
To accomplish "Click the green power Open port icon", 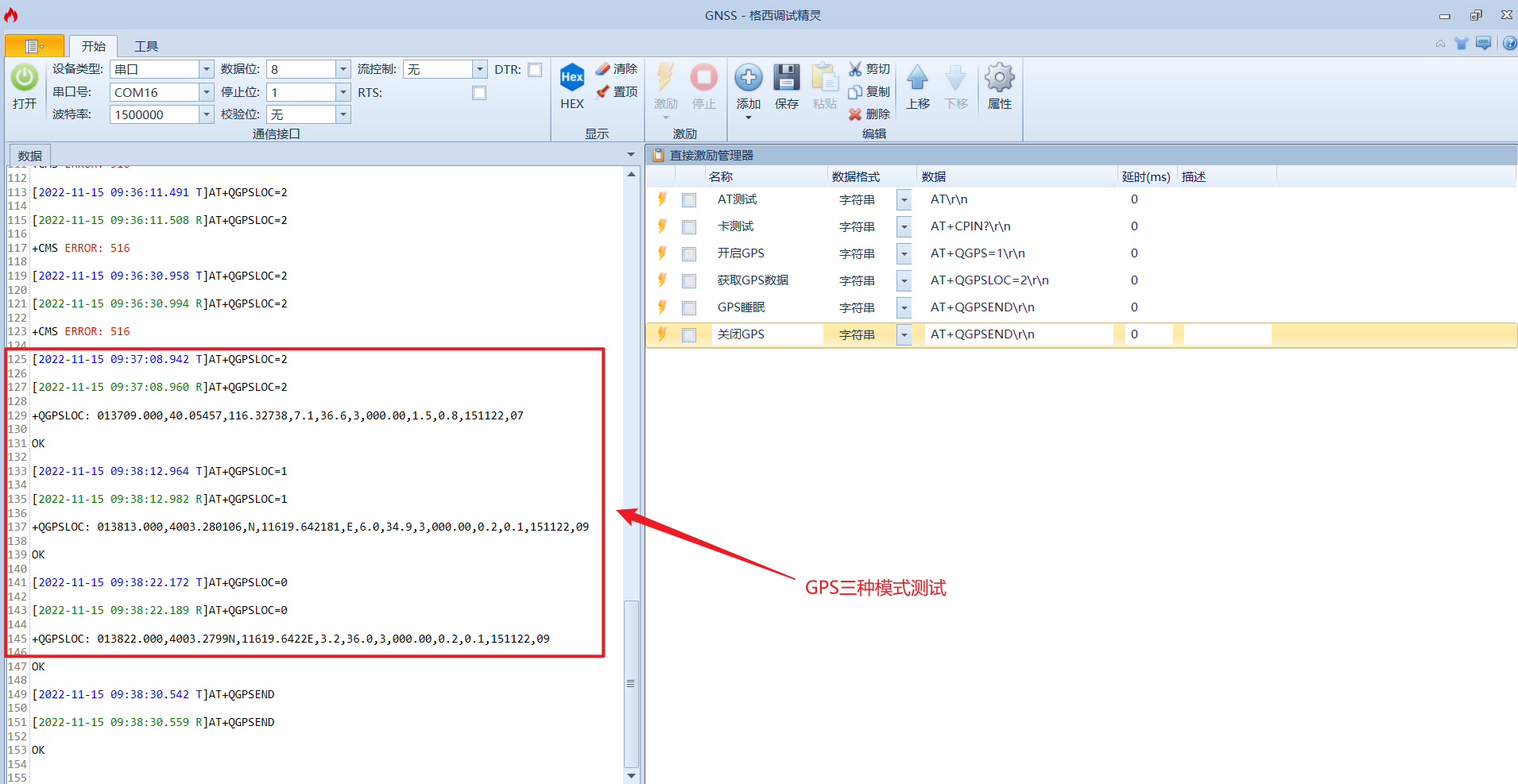I will tap(25, 78).
